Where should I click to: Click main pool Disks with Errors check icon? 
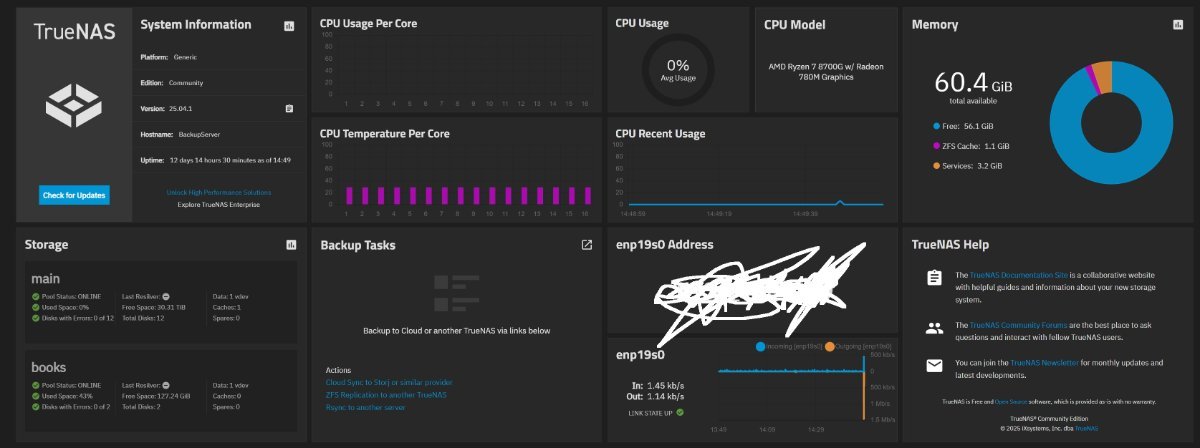point(35,317)
